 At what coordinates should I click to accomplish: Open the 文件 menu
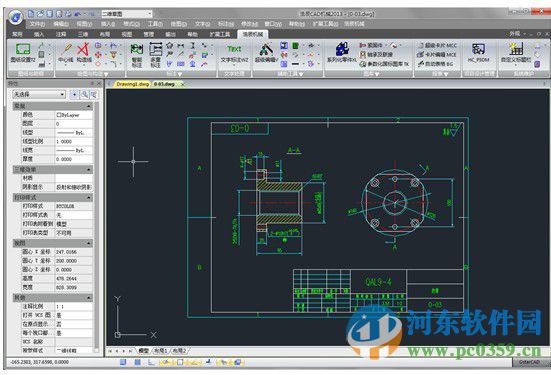pyautogui.click(x=37, y=24)
